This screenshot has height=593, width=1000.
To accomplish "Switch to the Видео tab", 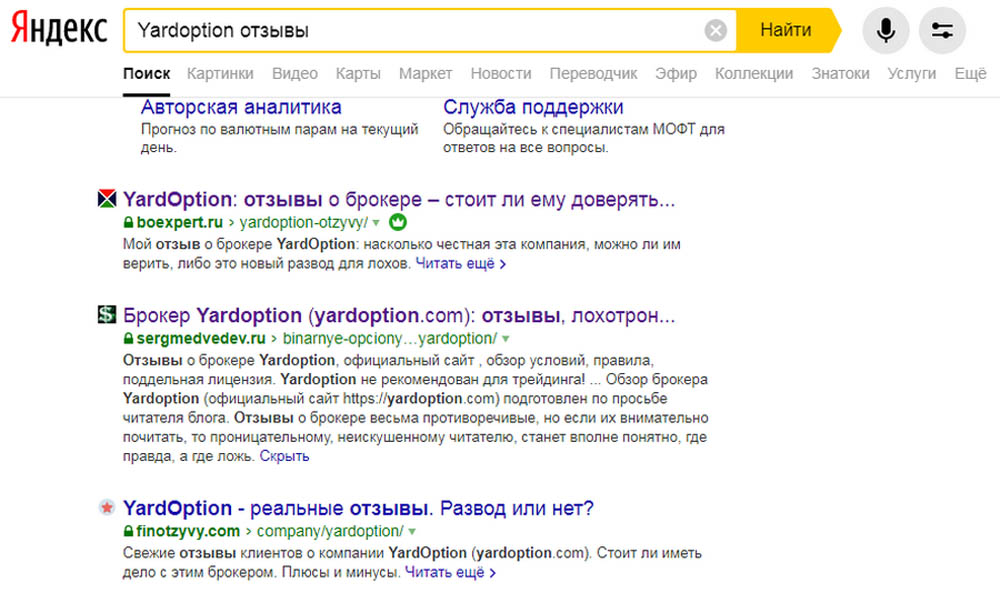I will coord(295,73).
